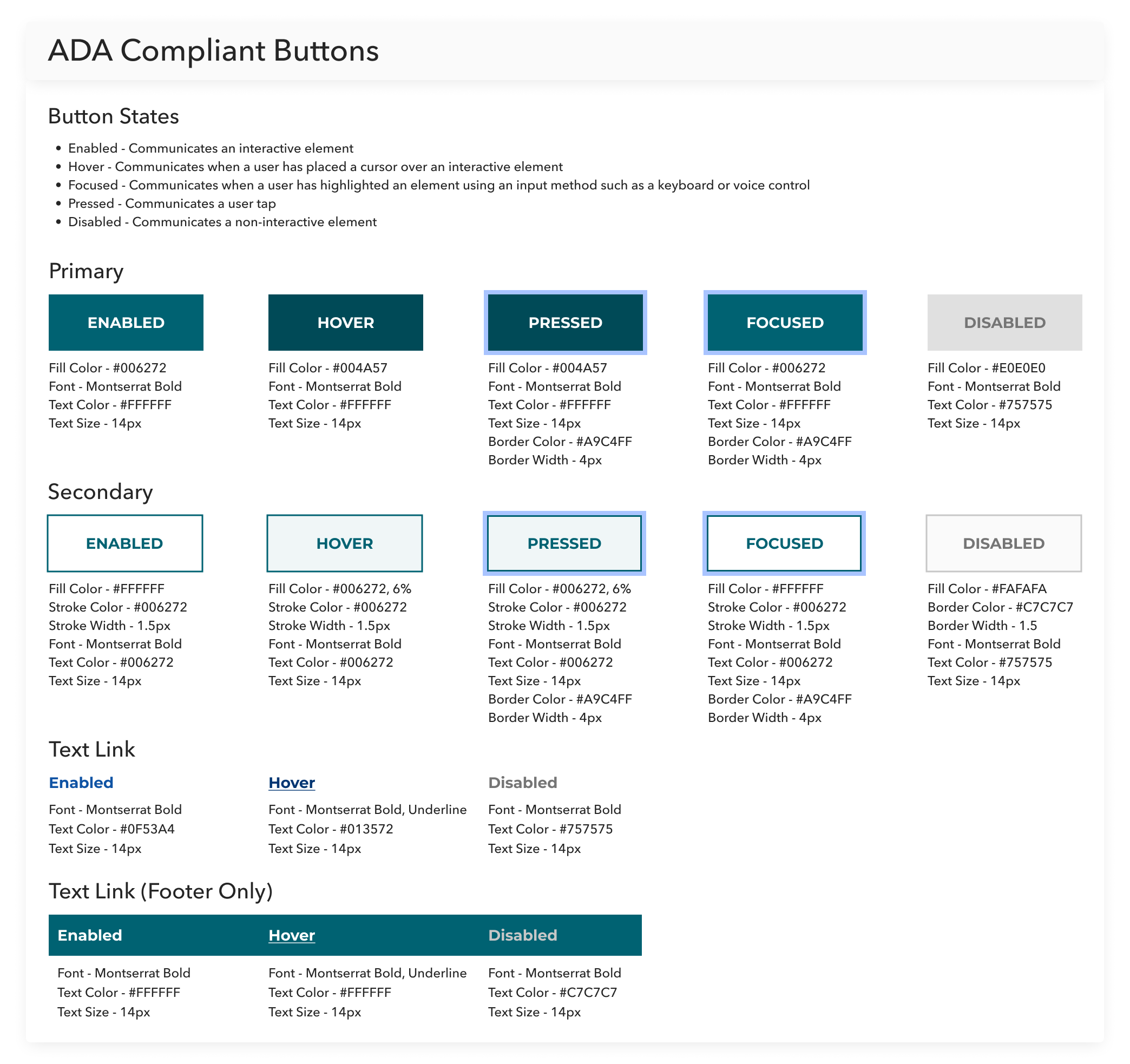Click the Button States heading

[x=113, y=116]
